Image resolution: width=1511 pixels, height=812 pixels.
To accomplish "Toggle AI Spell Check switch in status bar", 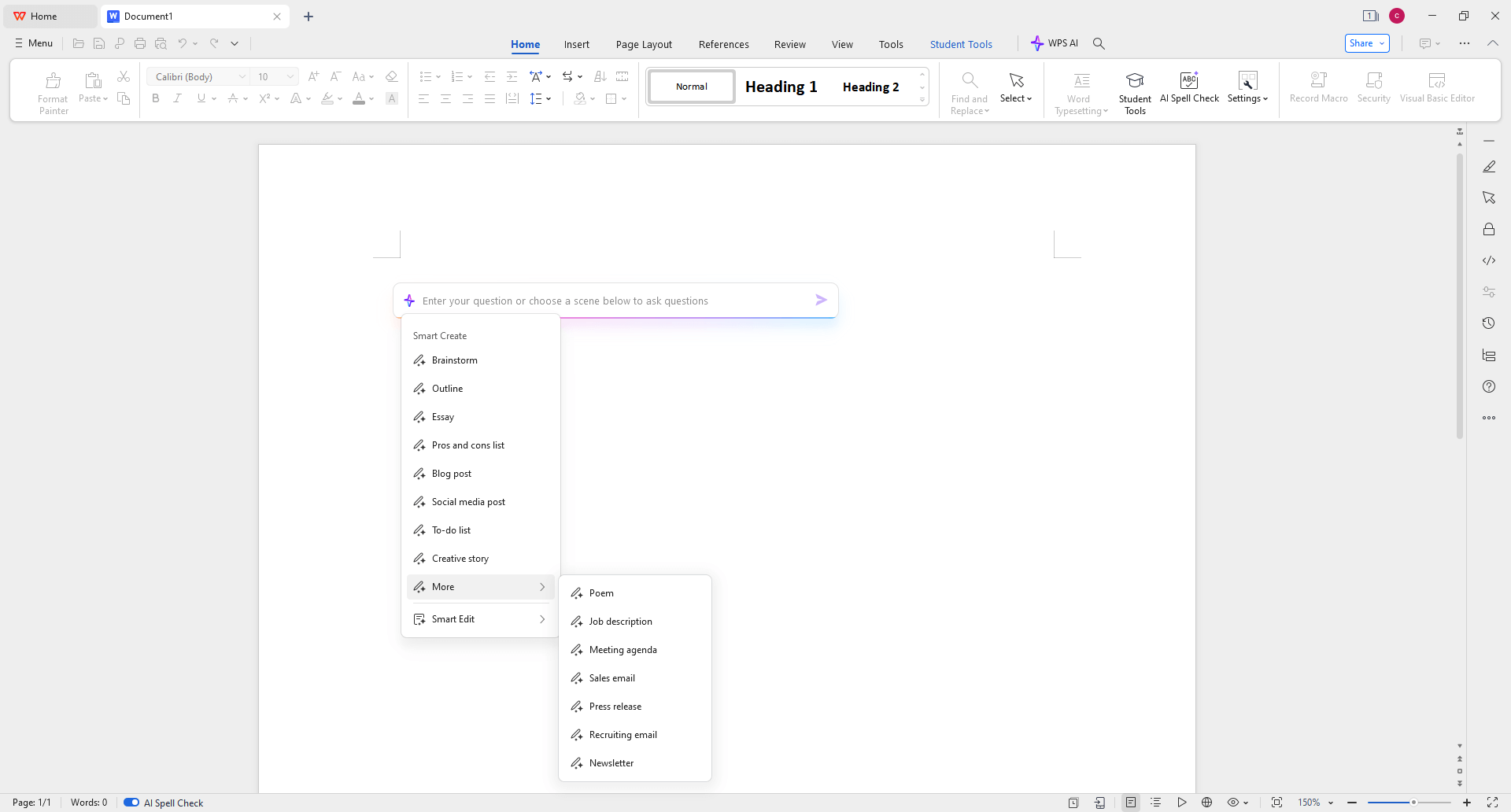I will (131, 803).
